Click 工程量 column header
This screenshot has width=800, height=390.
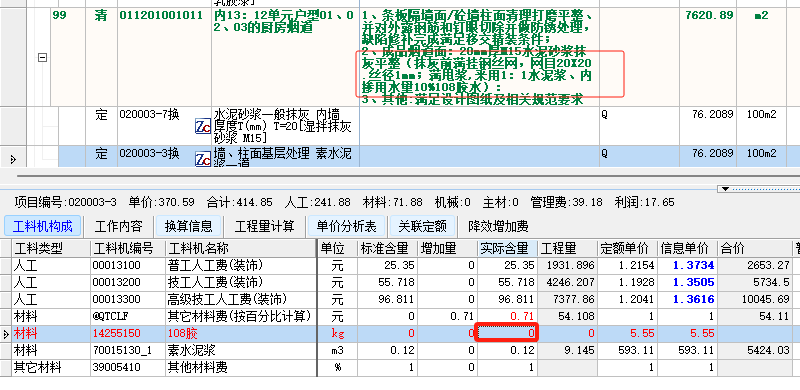(567, 249)
